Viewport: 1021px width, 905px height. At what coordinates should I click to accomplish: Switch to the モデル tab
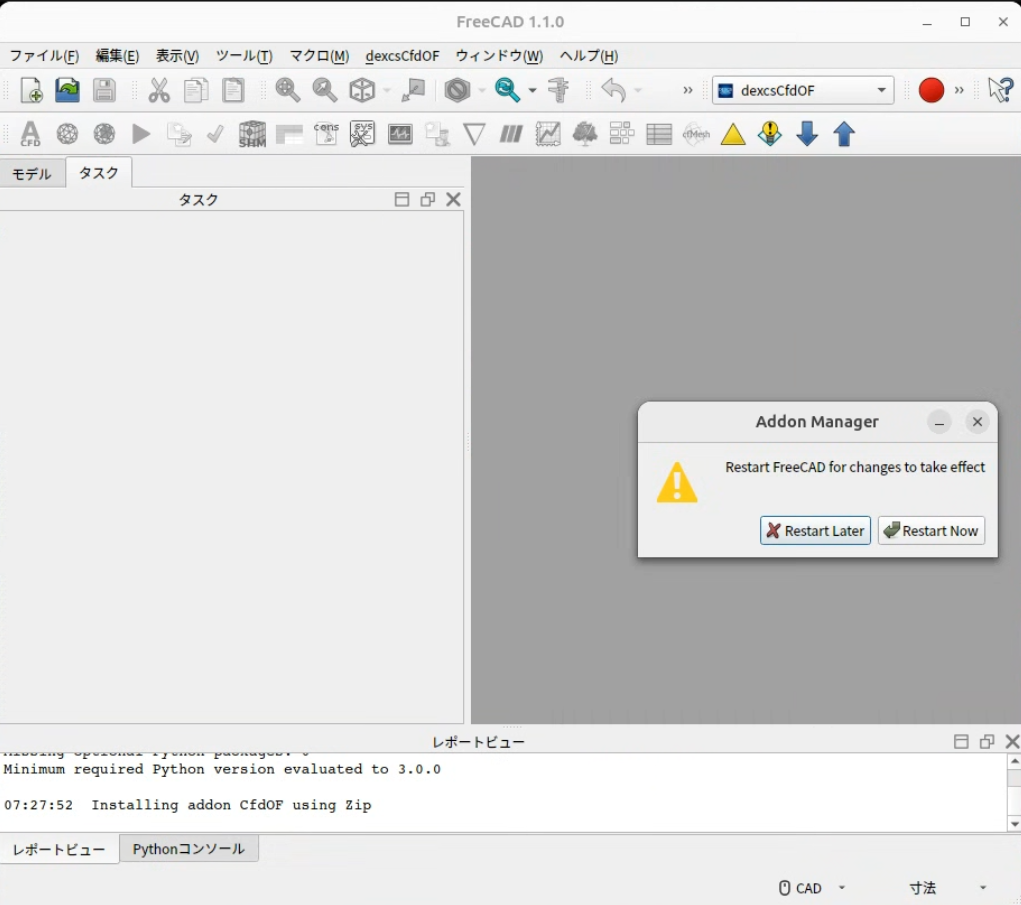click(x=32, y=173)
